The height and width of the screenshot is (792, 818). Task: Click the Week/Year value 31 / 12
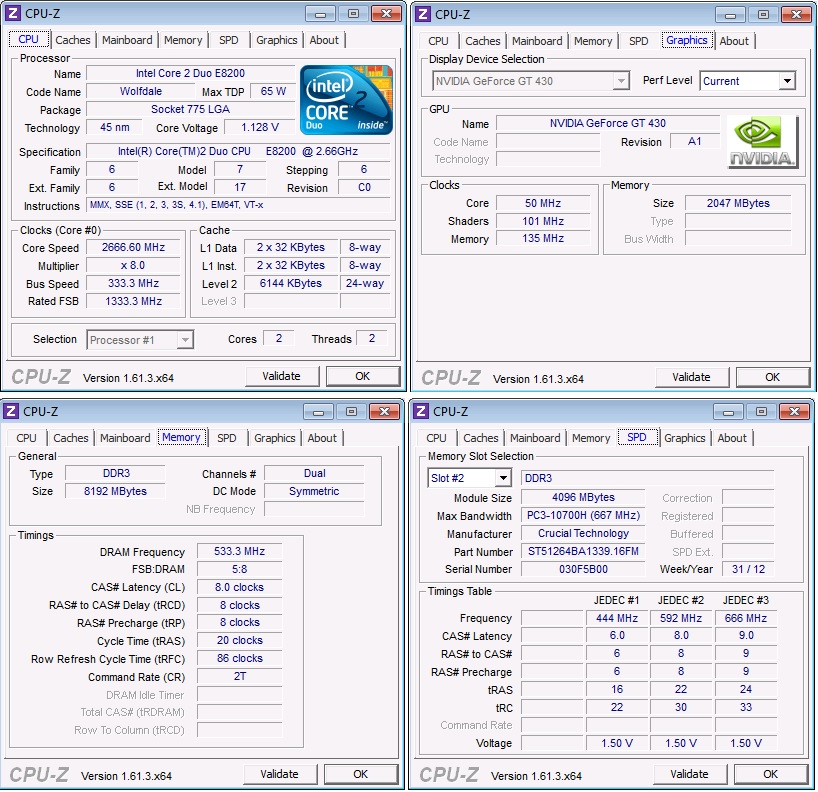(748, 569)
